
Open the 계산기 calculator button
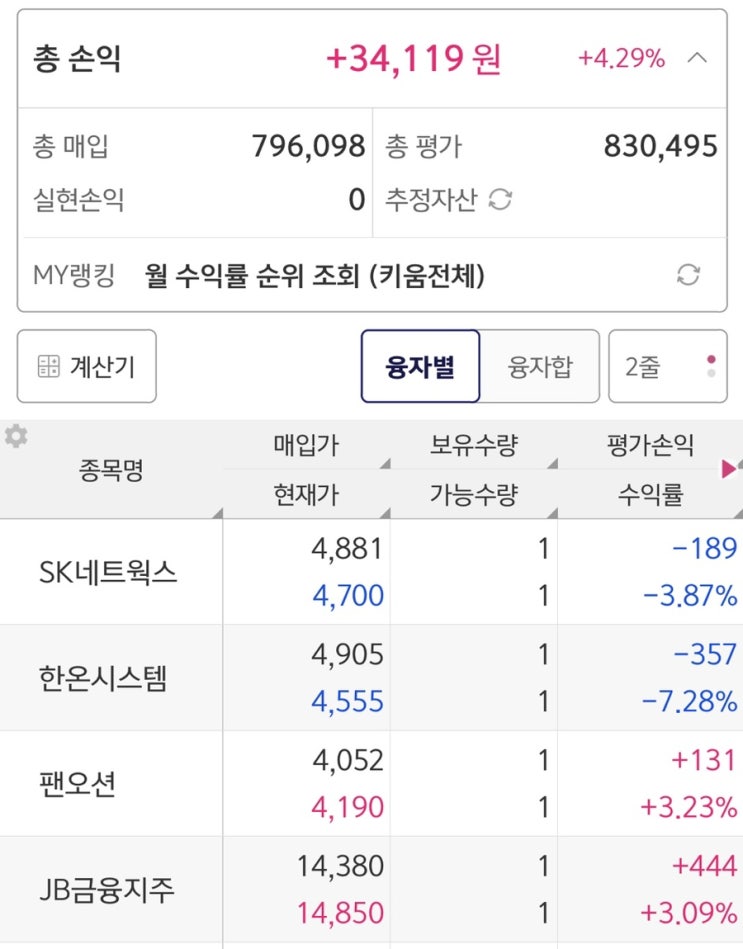[x=87, y=366]
